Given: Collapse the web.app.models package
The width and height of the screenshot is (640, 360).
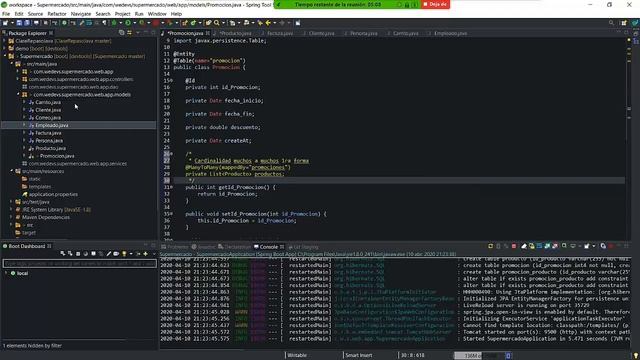Looking at the screenshot, I should (18, 95).
